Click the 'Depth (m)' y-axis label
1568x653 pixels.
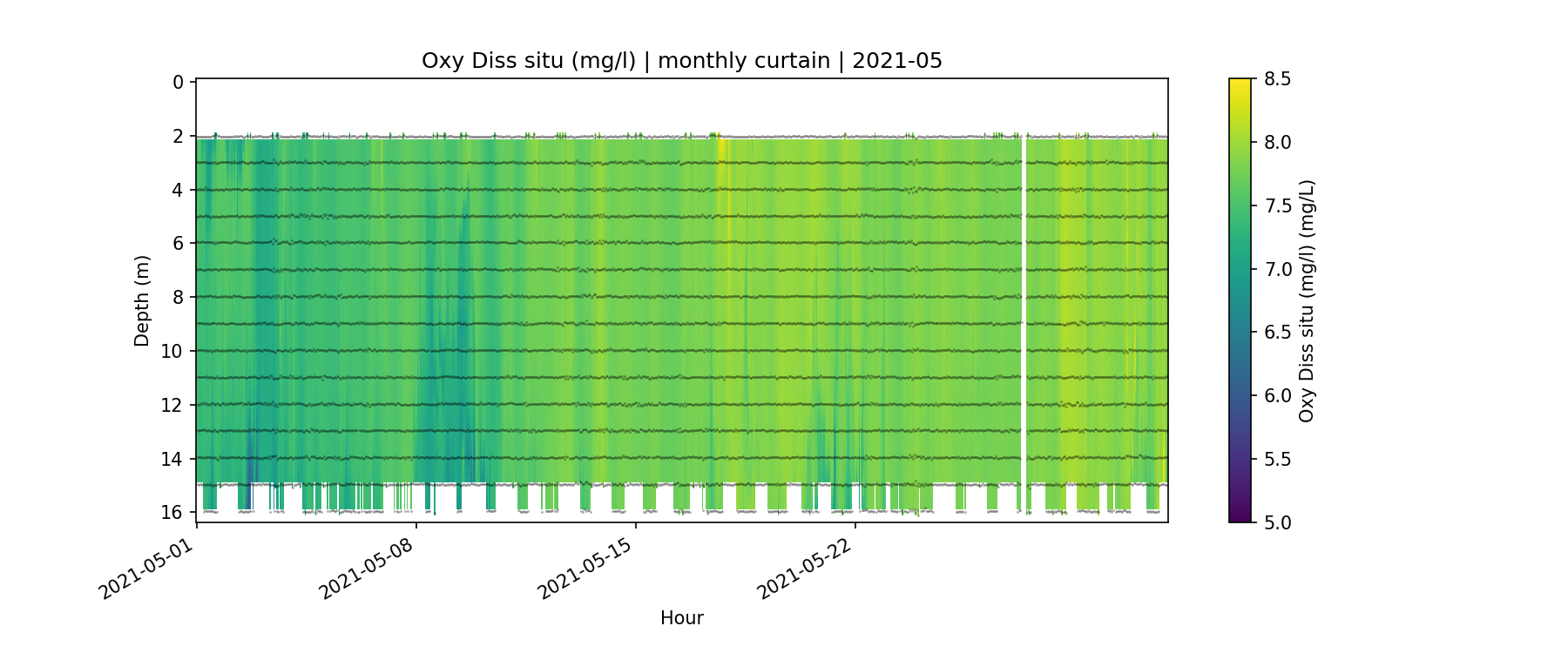pyautogui.click(x=142, y=300)
